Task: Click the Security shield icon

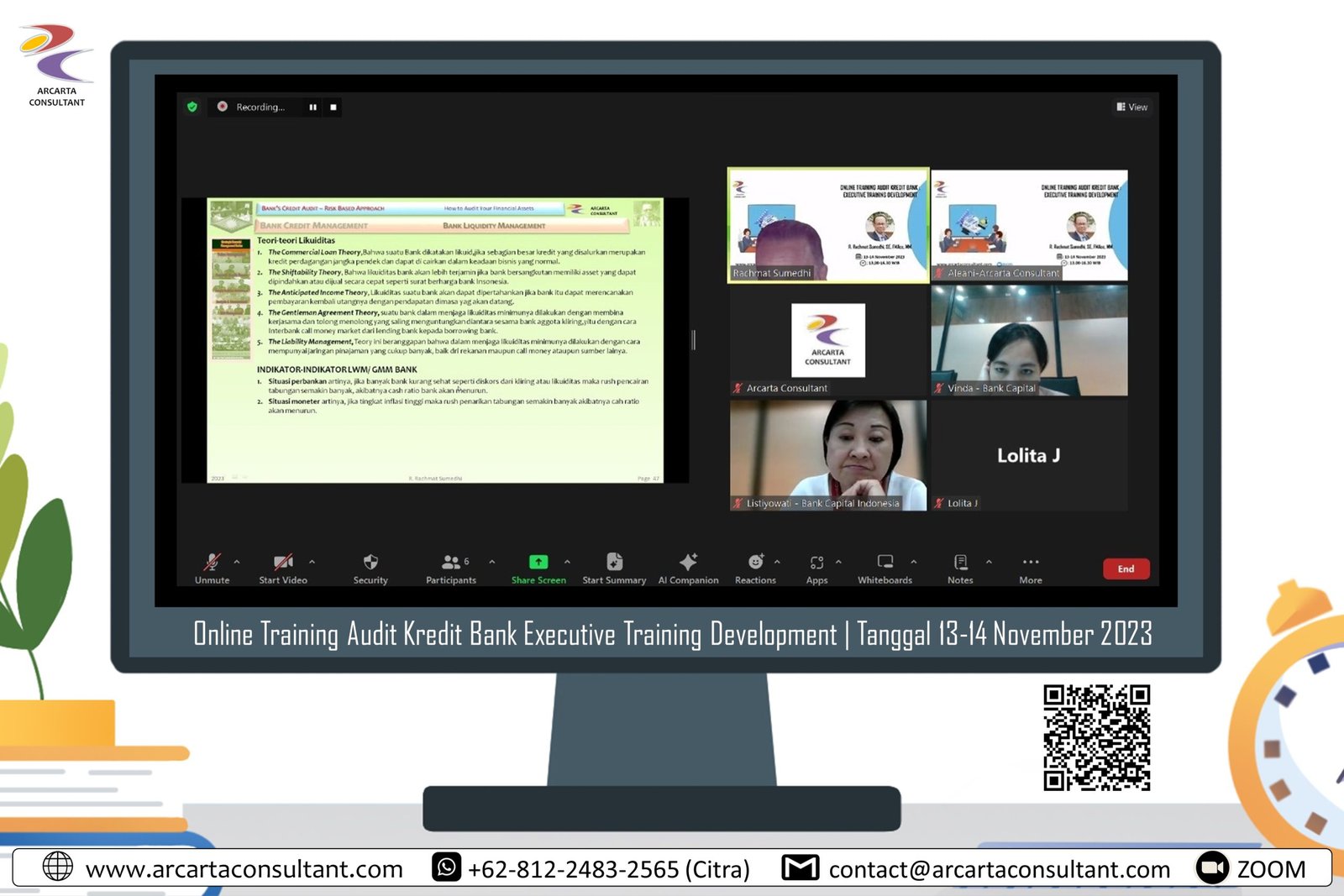Action: click(370, 563)
